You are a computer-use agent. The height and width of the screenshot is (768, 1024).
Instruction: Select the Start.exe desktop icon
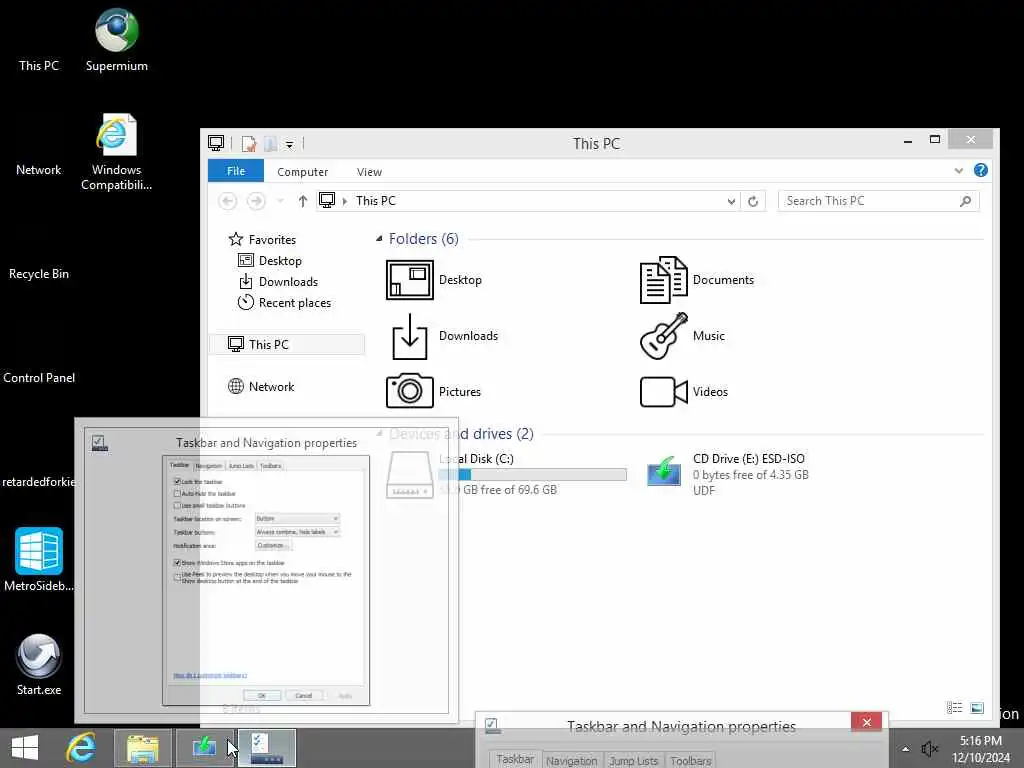[x=39, y=664]
